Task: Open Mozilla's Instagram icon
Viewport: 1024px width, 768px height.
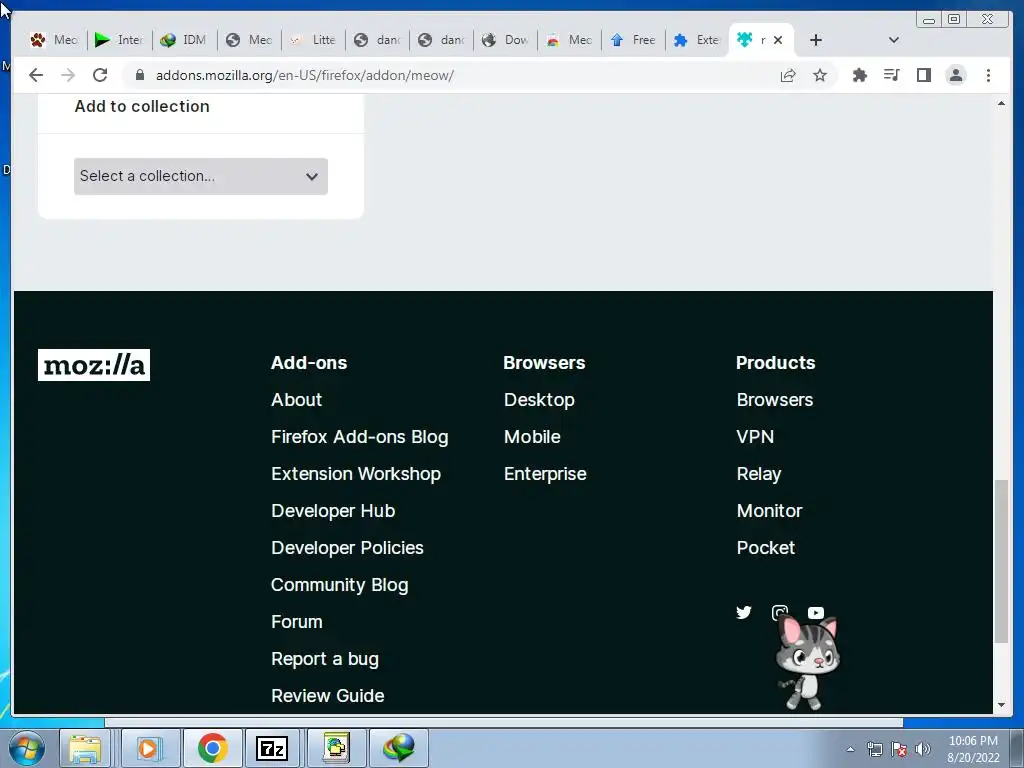Action: pyautogui.click(x=780, y=612)
